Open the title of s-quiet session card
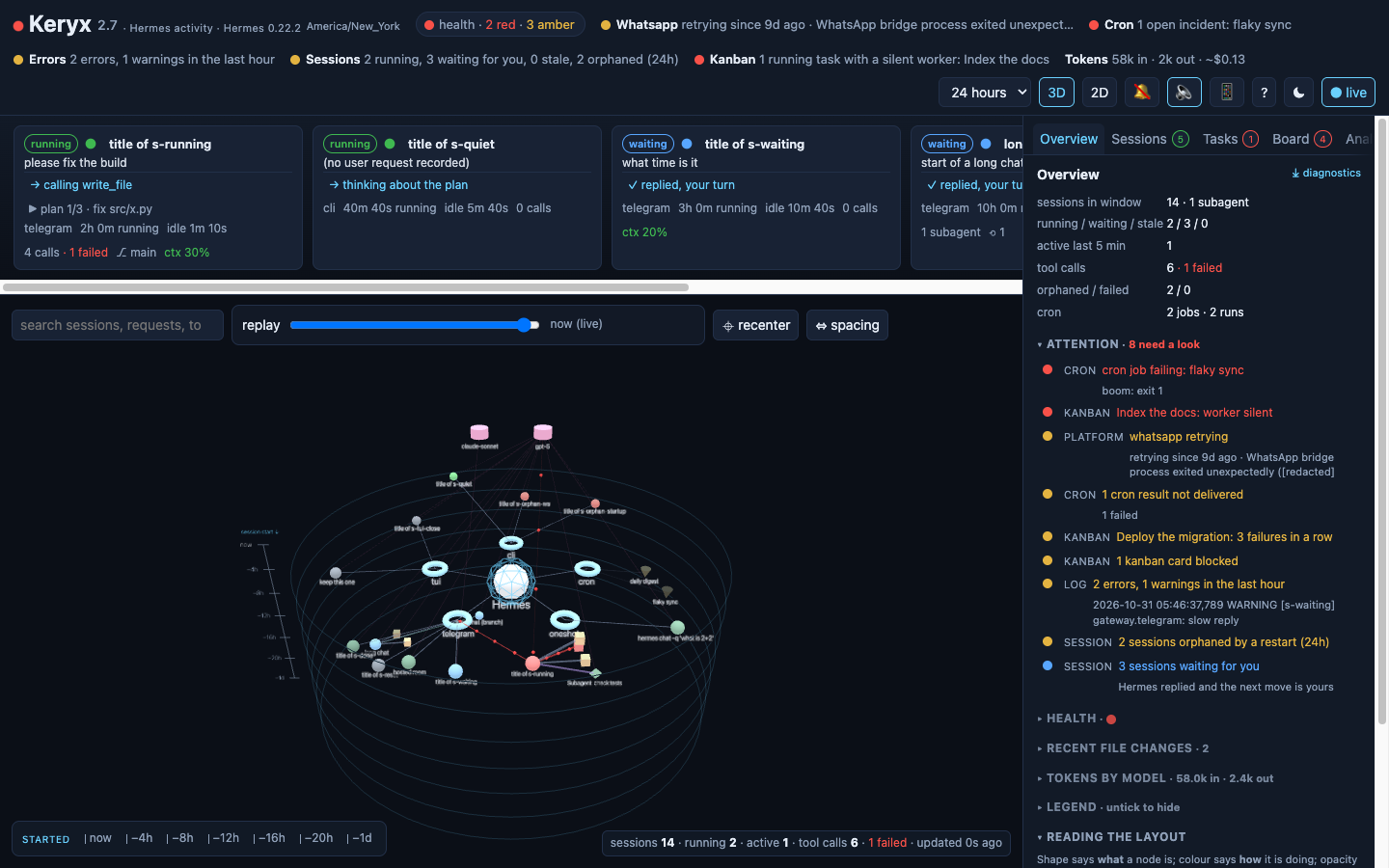 457,197
